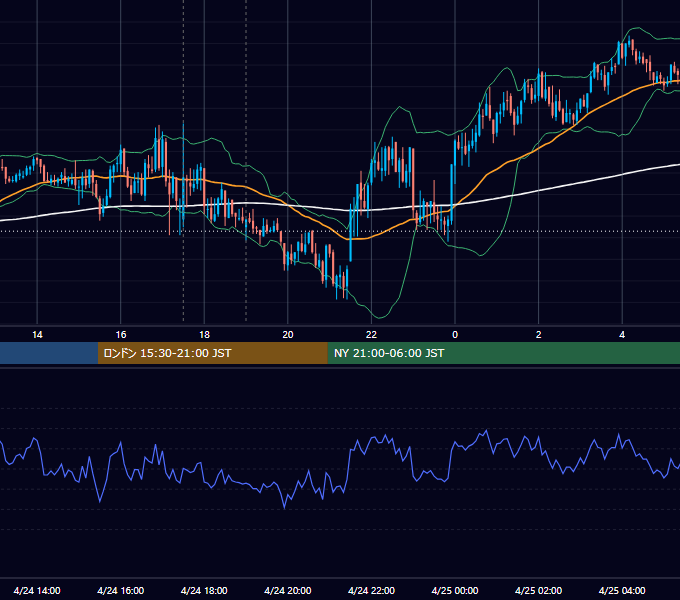The height and width of the screenshot is (600, 680).
Task: Click the 4/24 18:00 time label
Action: tap(204, 590)
